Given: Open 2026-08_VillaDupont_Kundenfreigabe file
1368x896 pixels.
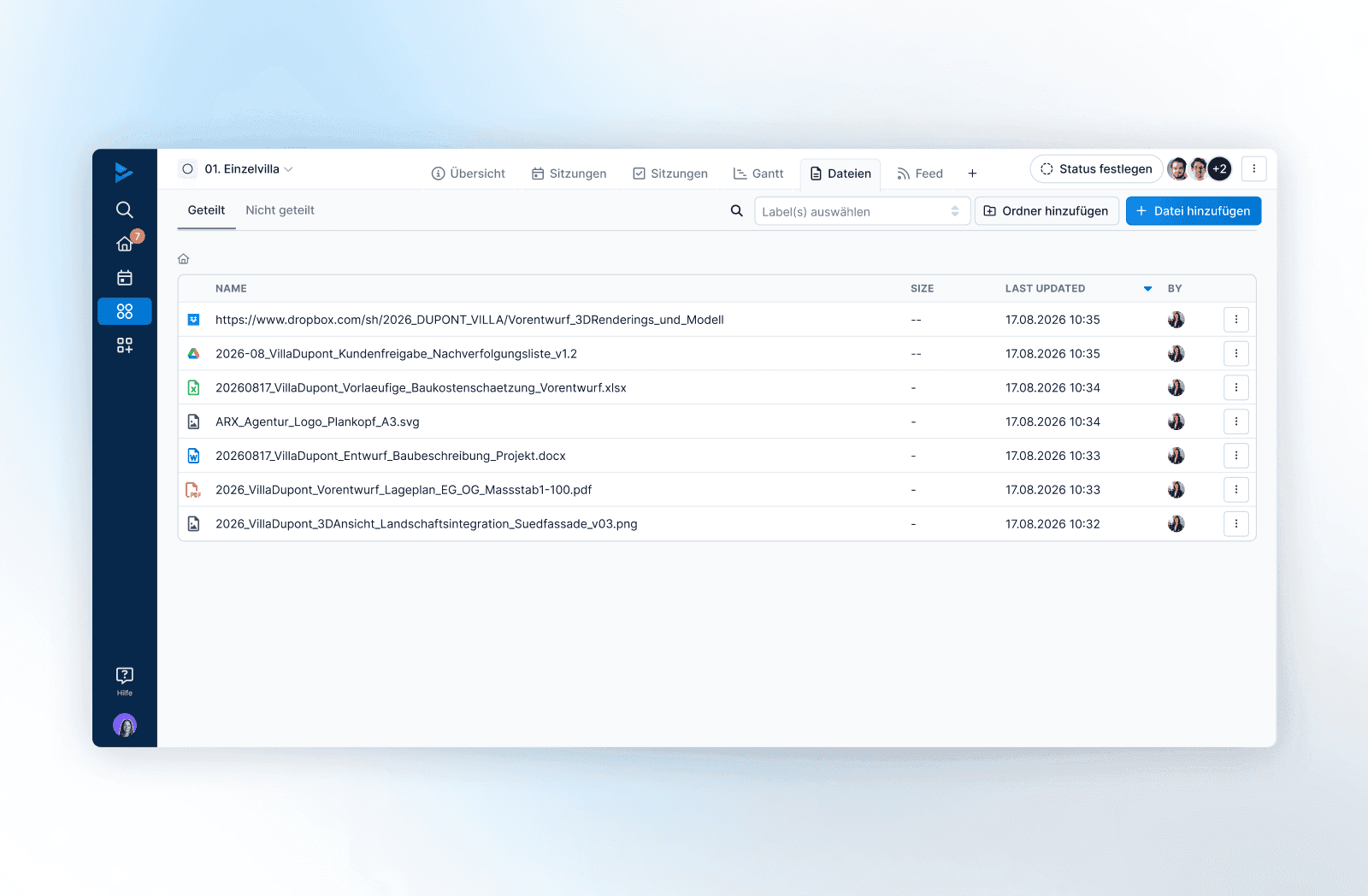Looking at the screenshot, I should [397, 354].
